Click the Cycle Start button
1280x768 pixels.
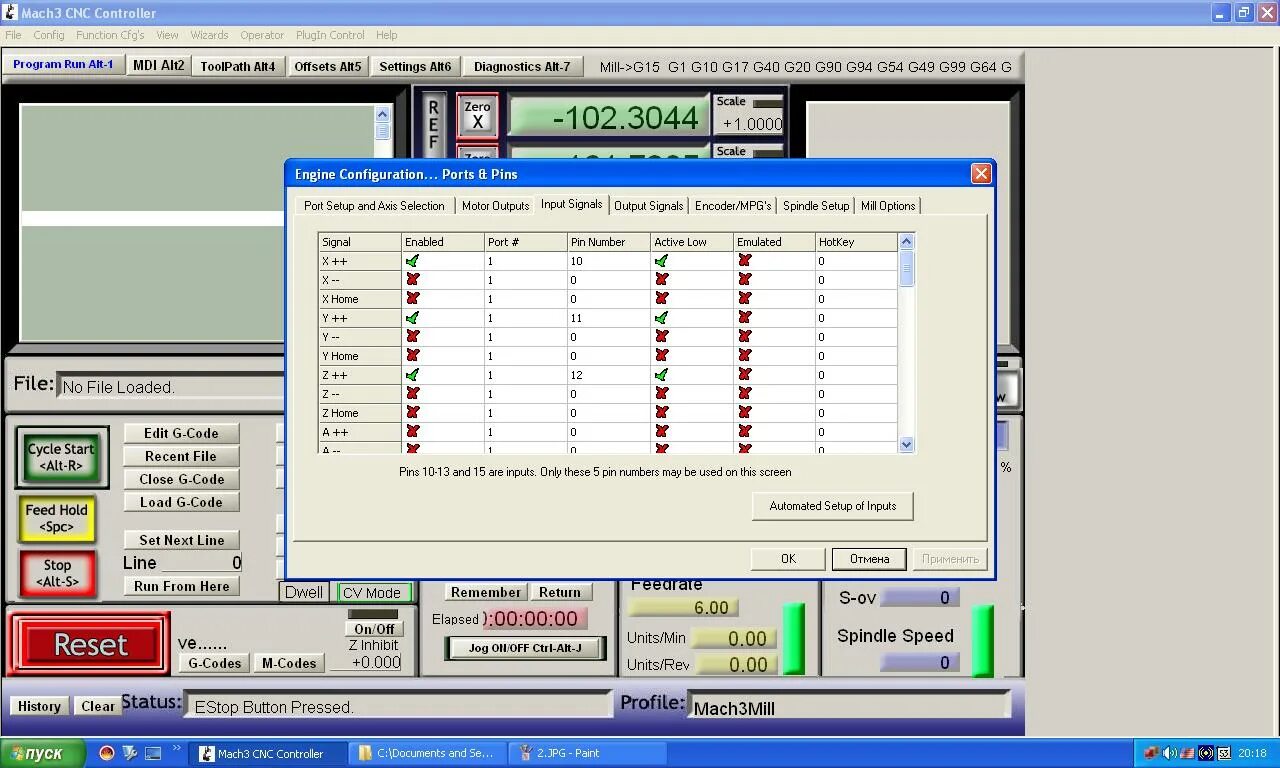point(60,457)
